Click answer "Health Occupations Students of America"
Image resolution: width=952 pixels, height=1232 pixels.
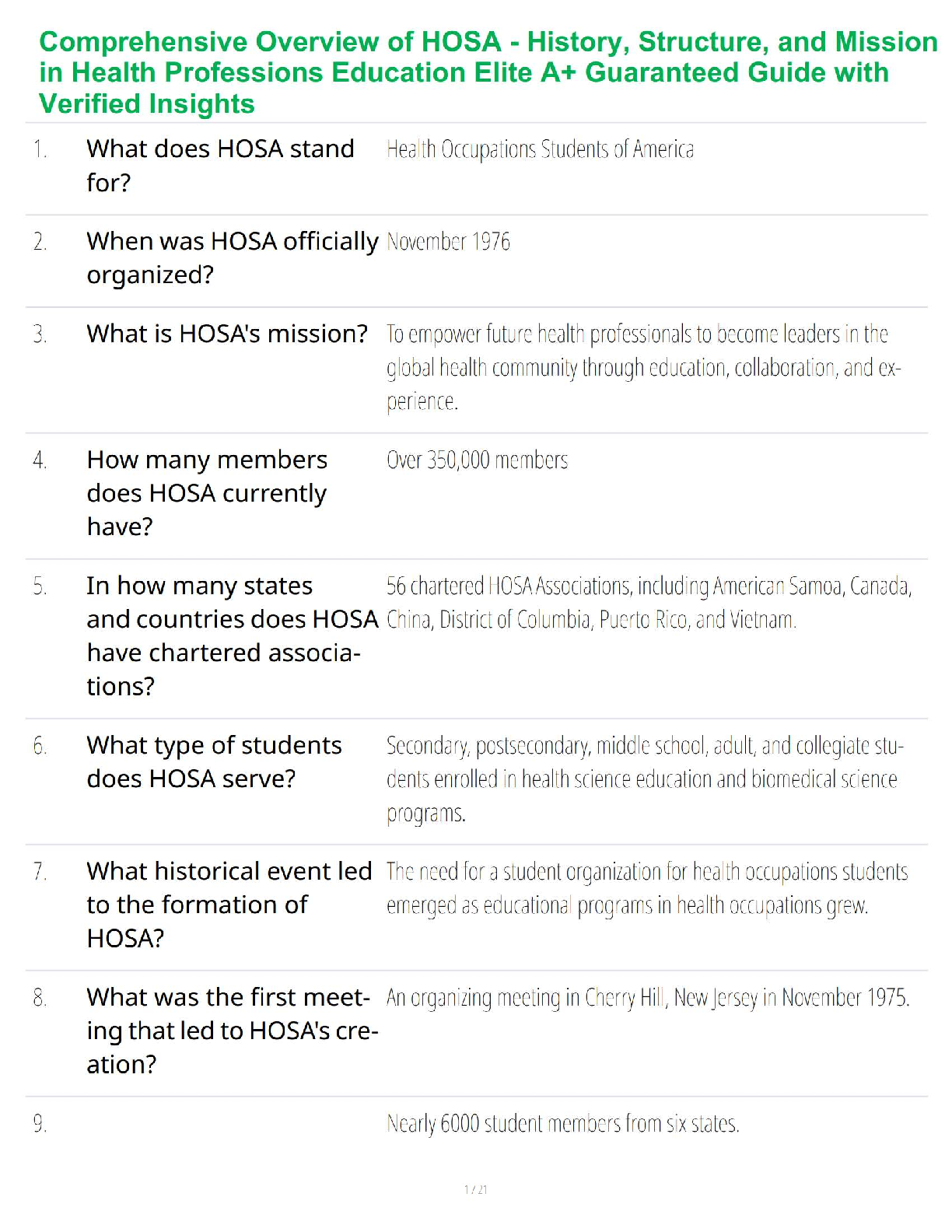pos(540,149)
